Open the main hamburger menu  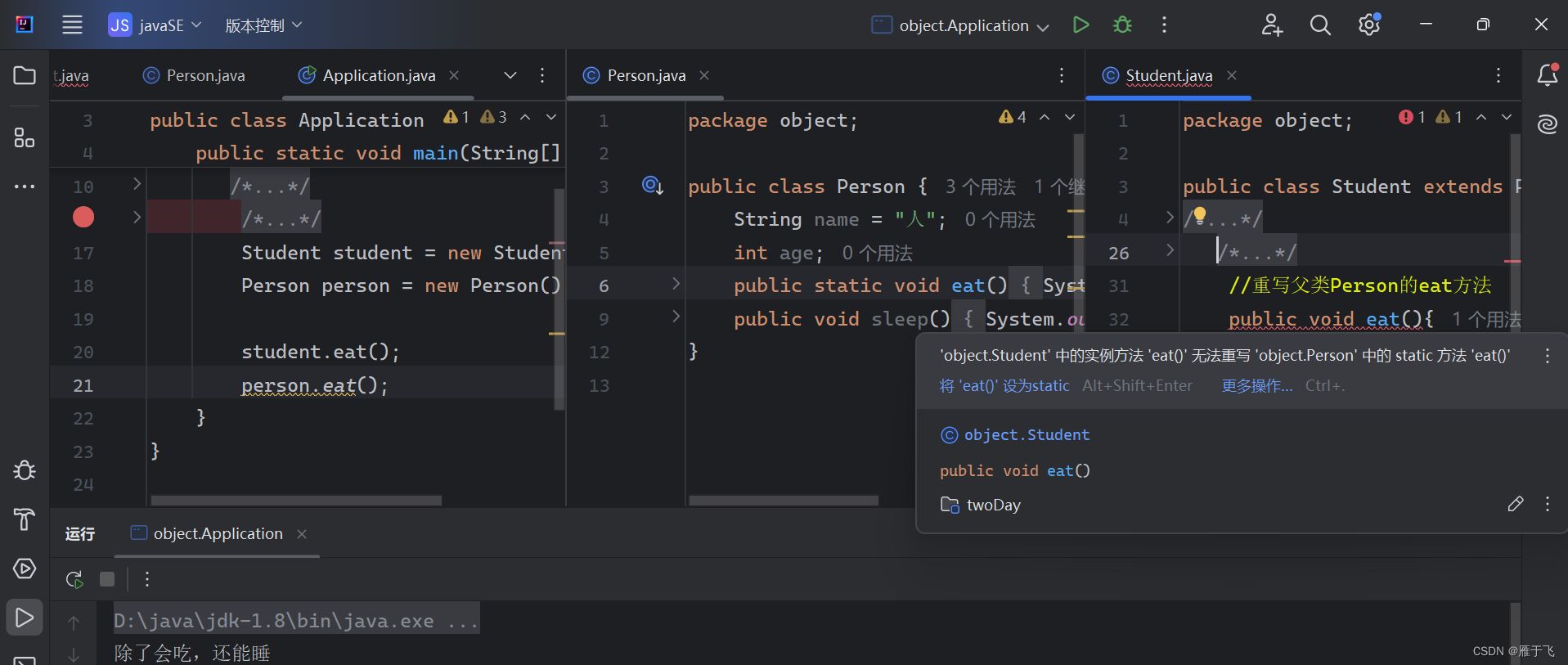(x=72, y=25)
